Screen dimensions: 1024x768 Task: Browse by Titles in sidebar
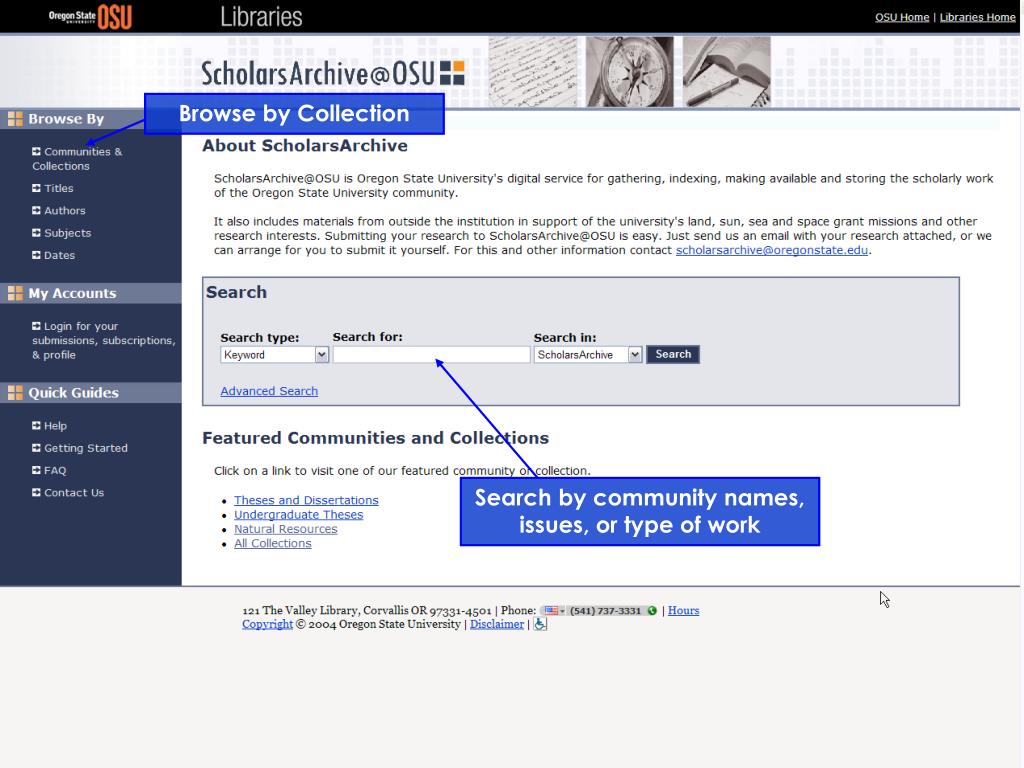point(59,188)
